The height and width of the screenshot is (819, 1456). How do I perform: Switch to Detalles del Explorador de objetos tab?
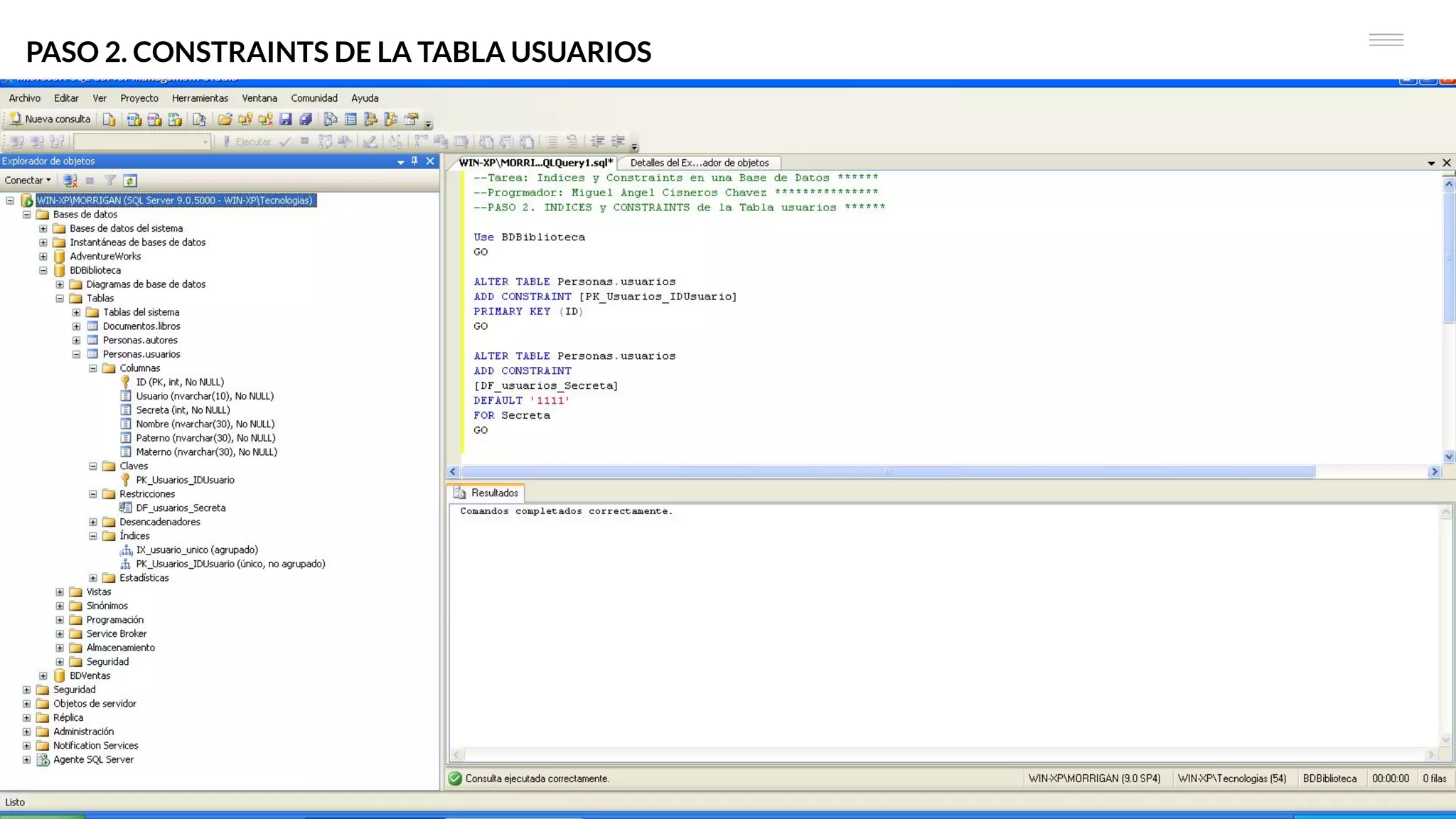(x=700, y=163)
